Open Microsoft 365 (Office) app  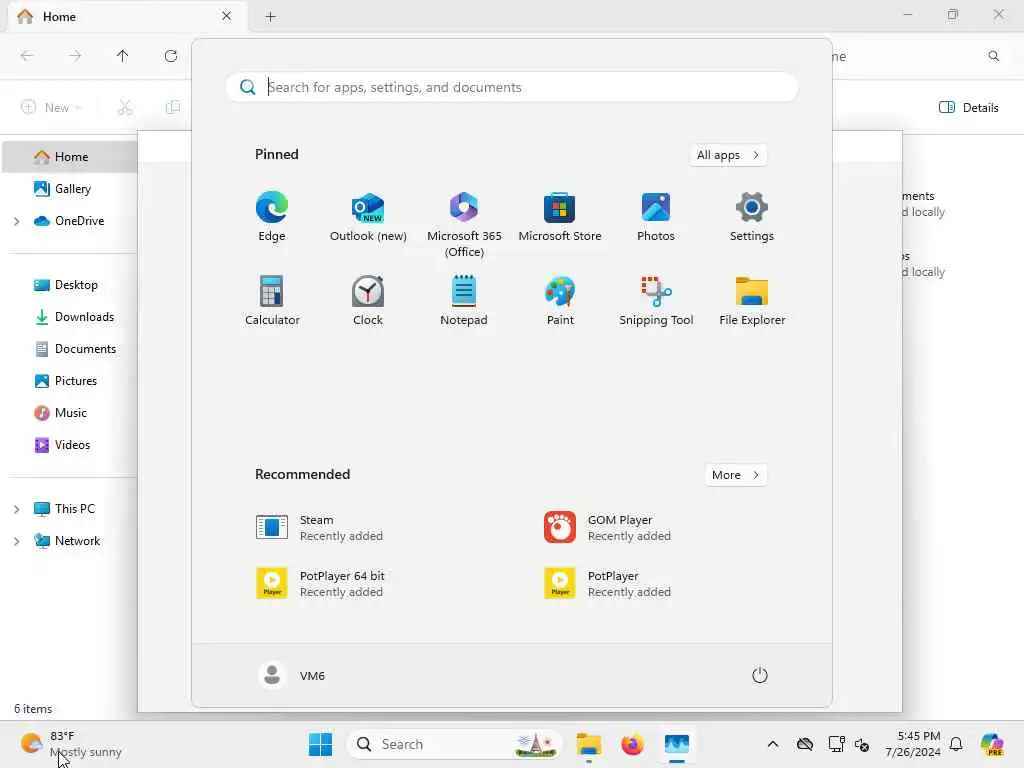coord(464,225)
